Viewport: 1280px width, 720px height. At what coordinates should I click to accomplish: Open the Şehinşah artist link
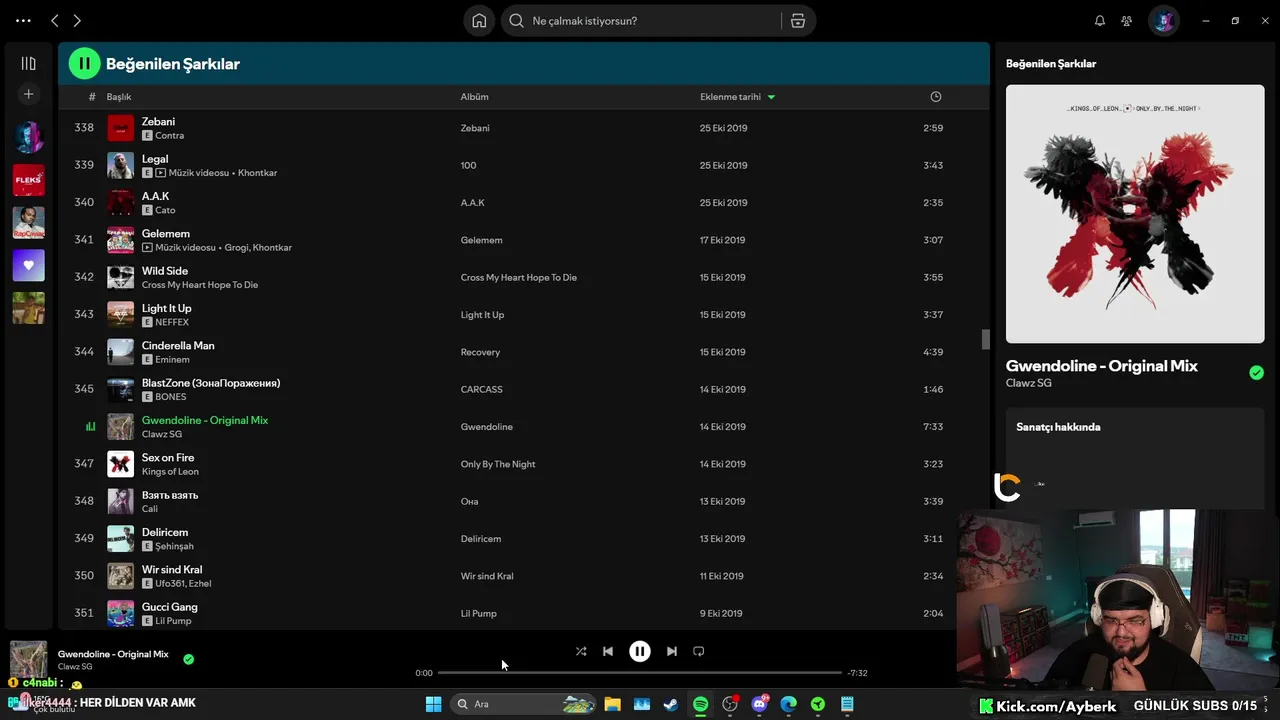(174, 547)
